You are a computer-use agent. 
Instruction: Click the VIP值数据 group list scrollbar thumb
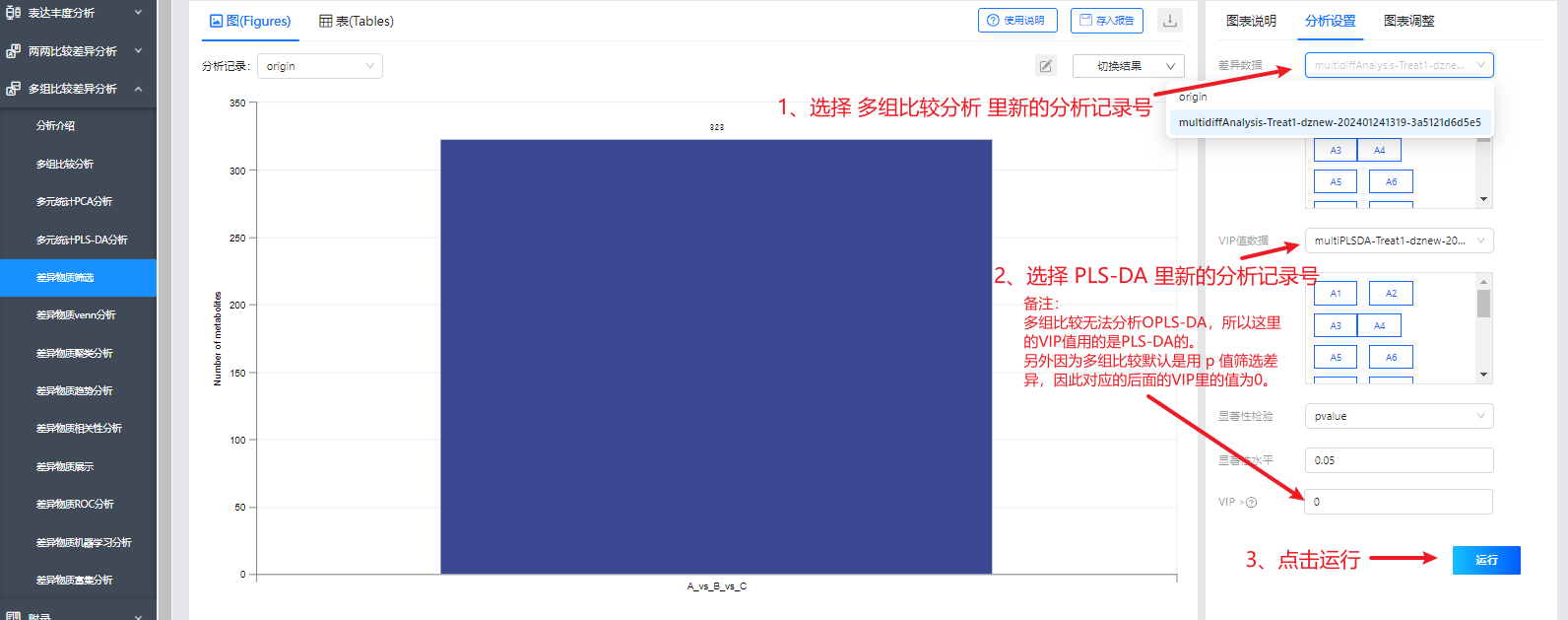click(1483, 304)
